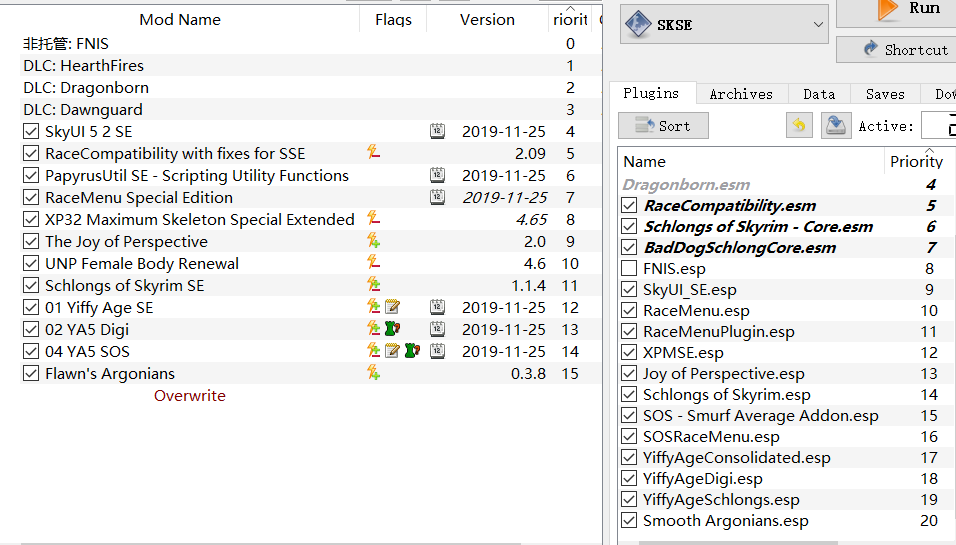Select version 4.65 of XP32 Skeleton
The image size is (956, 545).
click(531, 219)
